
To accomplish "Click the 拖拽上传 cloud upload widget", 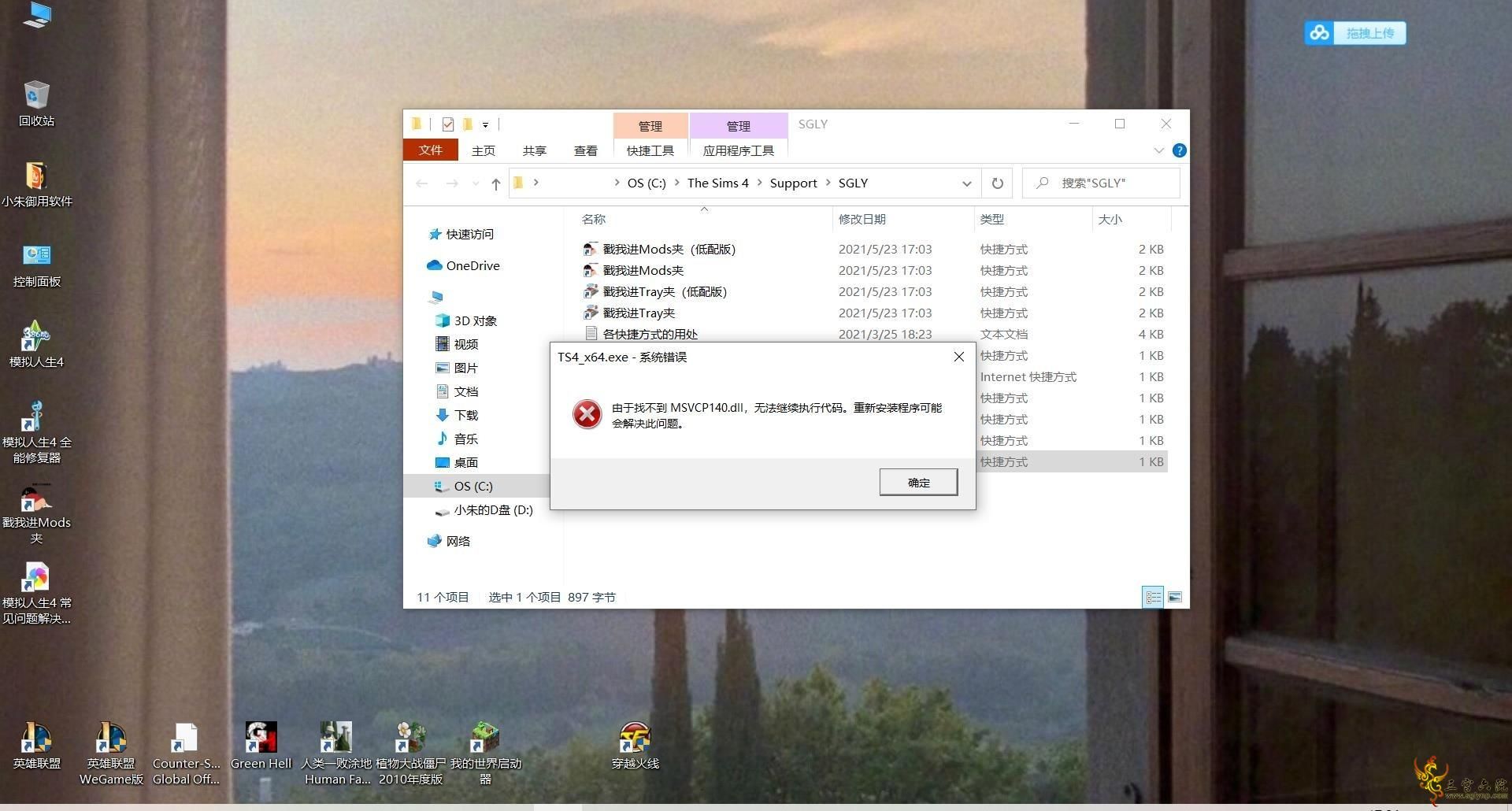I will [x=1354, y=33].
